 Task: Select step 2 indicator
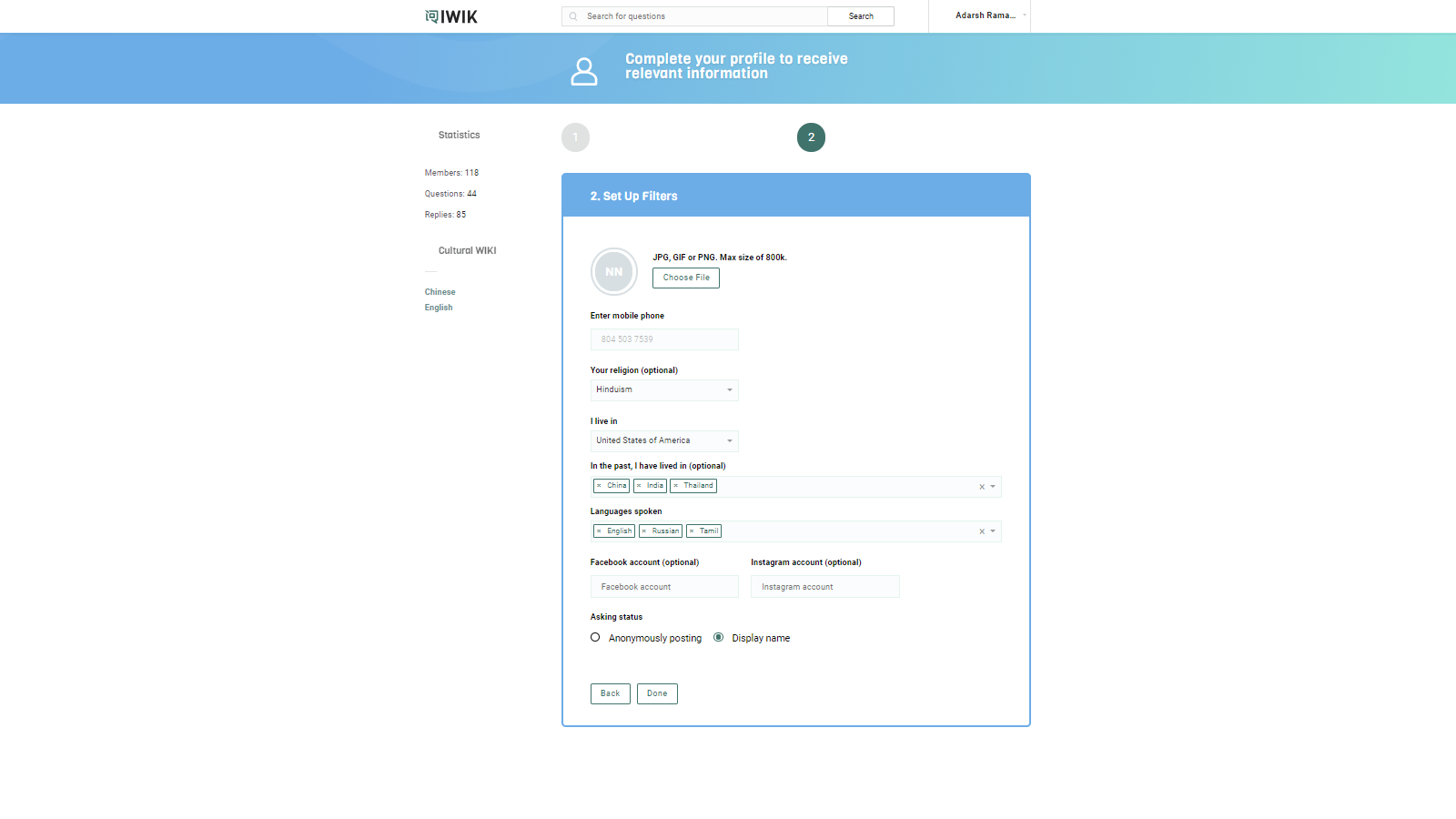(811, 137)
